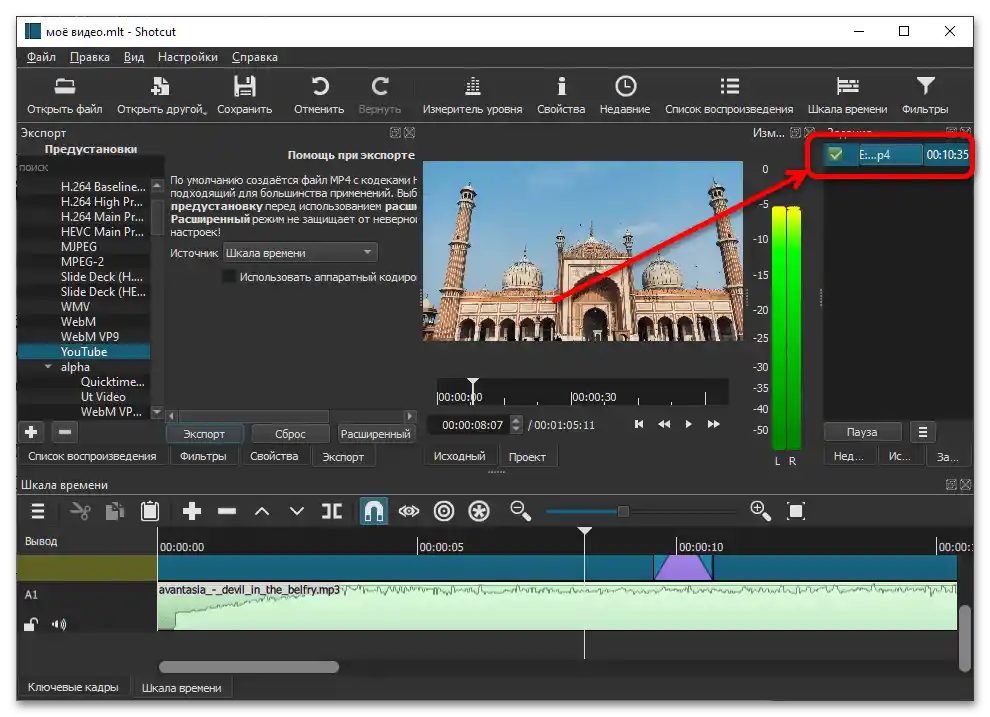Remove the selected export preset

pyautogui.click(x=64, y=432)
